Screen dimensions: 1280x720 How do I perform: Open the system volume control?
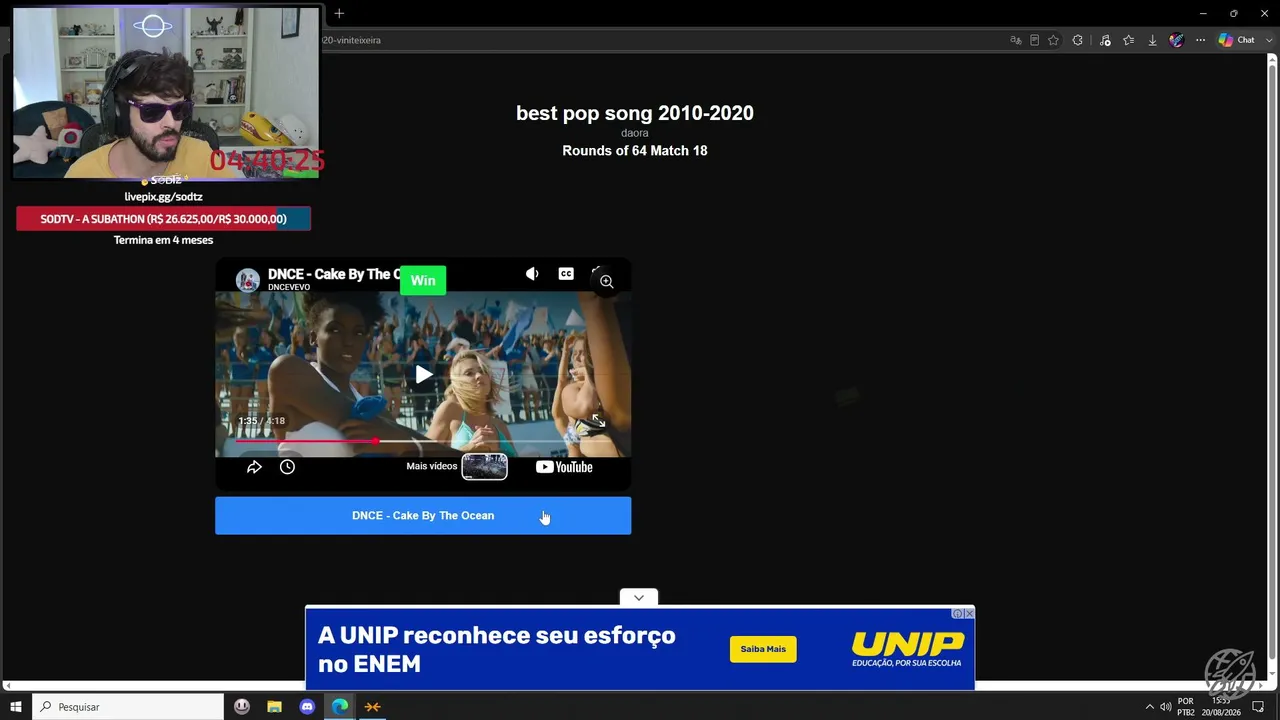[x=1165, y=707]
